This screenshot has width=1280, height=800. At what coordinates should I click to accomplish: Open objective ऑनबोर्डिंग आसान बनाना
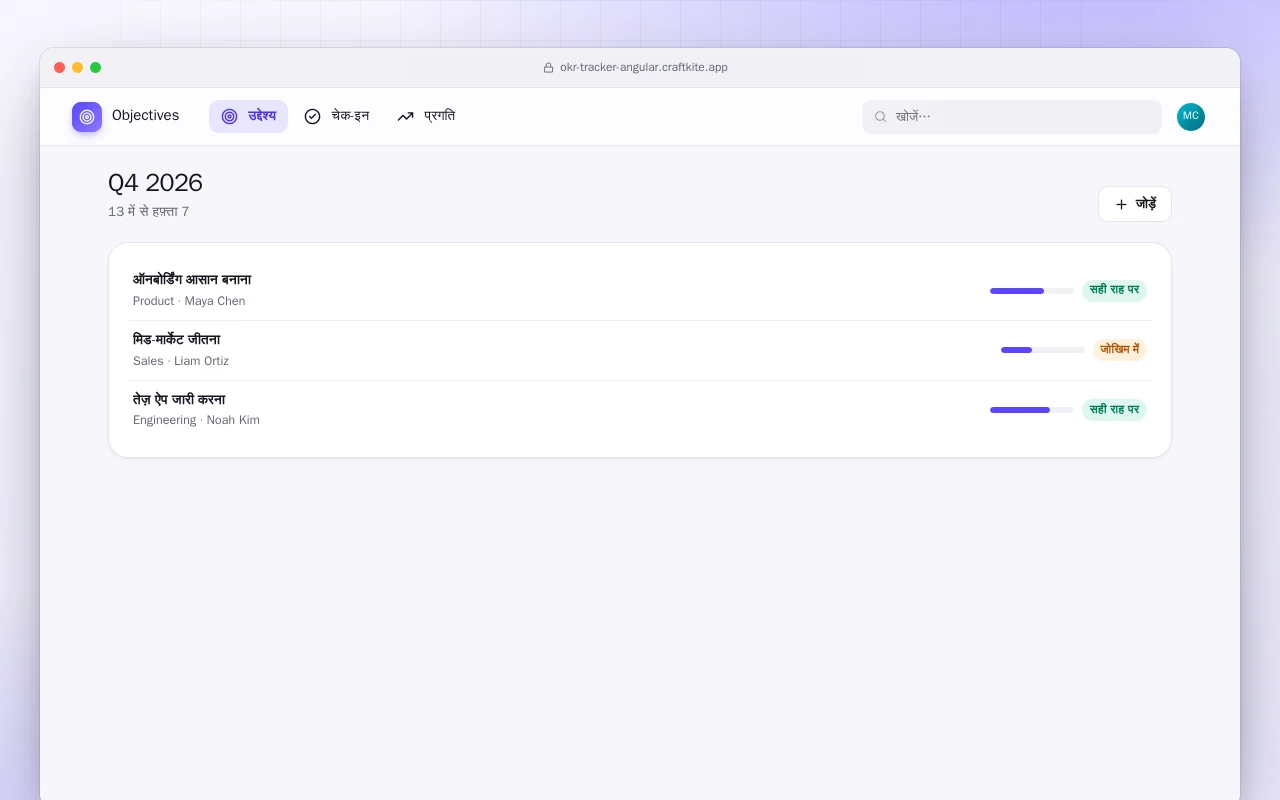coord(640,291)
